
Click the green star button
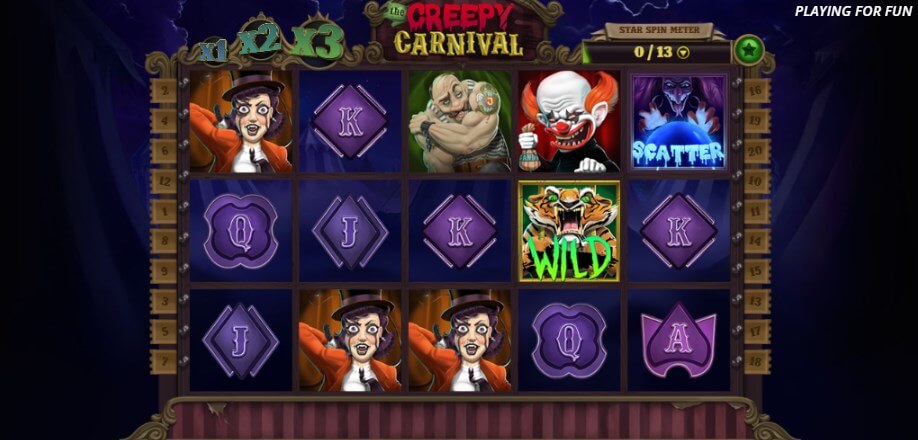click(749, 50)
